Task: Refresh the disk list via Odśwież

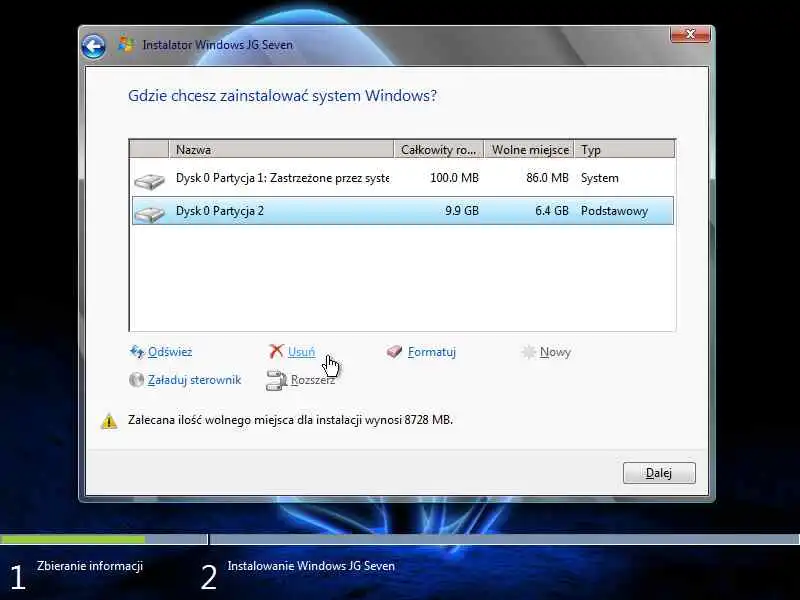Action: [170, 352]
